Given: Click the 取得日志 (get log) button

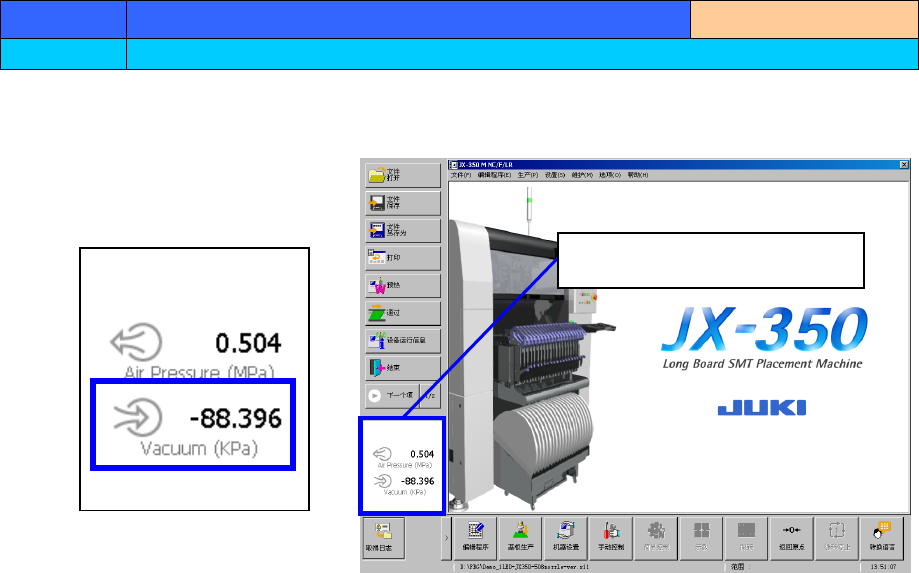Looking at the screenshot, I should tap(383, 537).
